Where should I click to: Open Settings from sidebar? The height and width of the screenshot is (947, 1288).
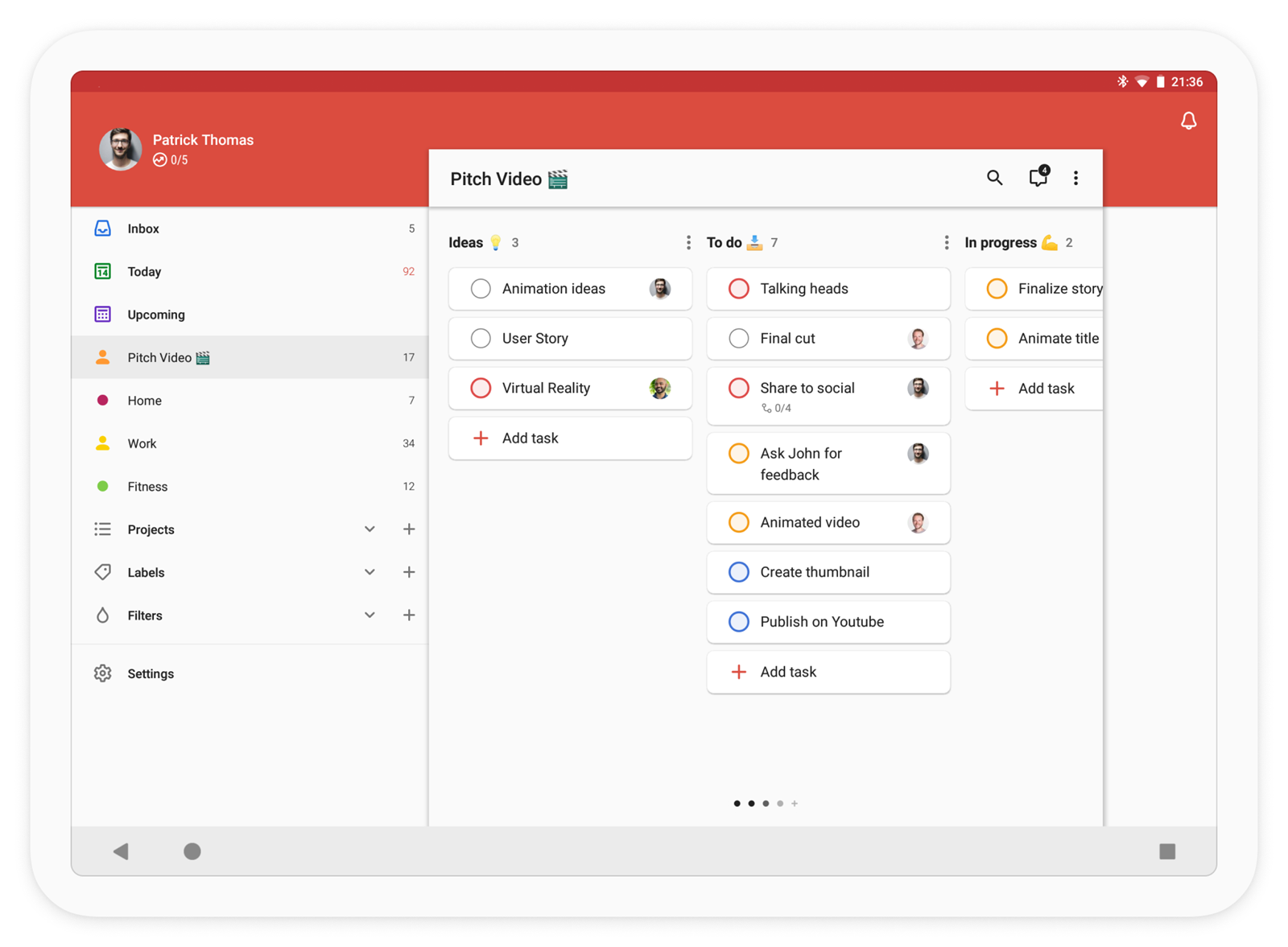click(250, 673)
